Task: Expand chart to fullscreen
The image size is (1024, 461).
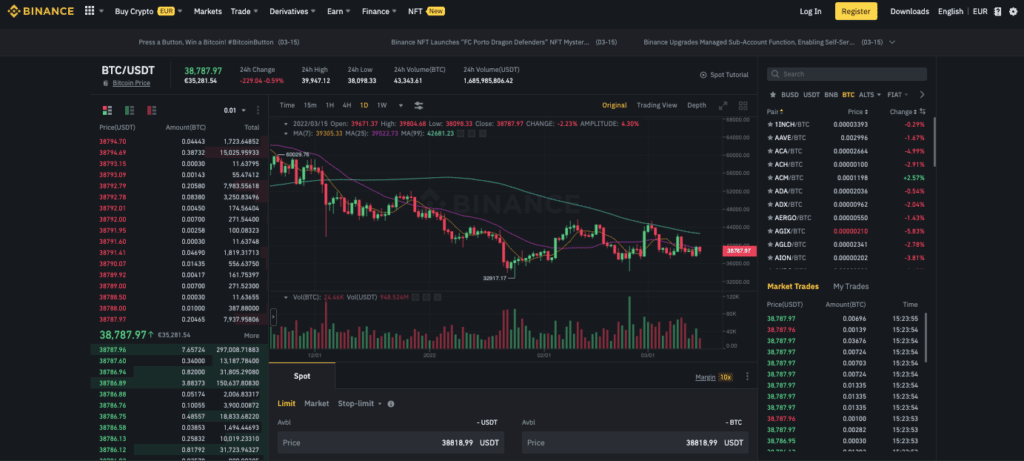Action: [724, 105]
